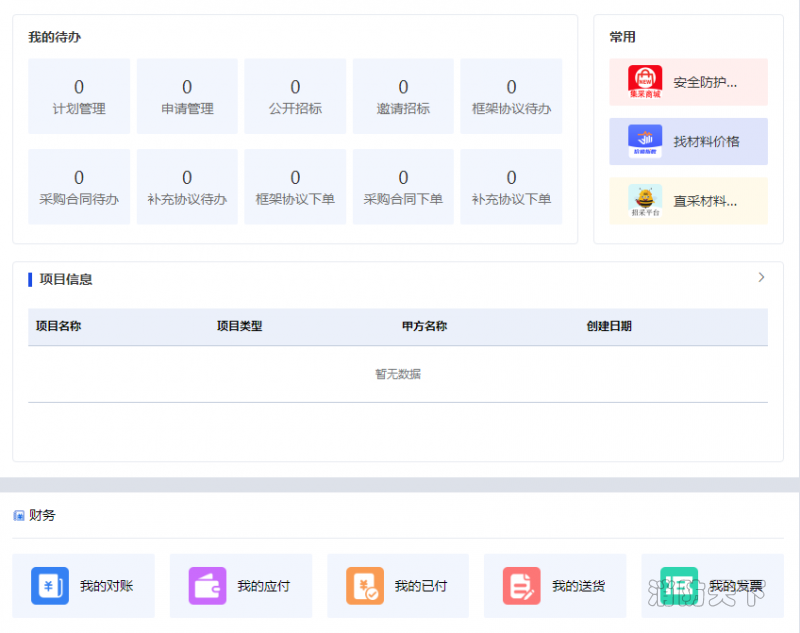Image resolution: width=800 pixels, height=633 pixels.
Task: Select the 公开招标 todo card
Action: click(x=295, y=96)
